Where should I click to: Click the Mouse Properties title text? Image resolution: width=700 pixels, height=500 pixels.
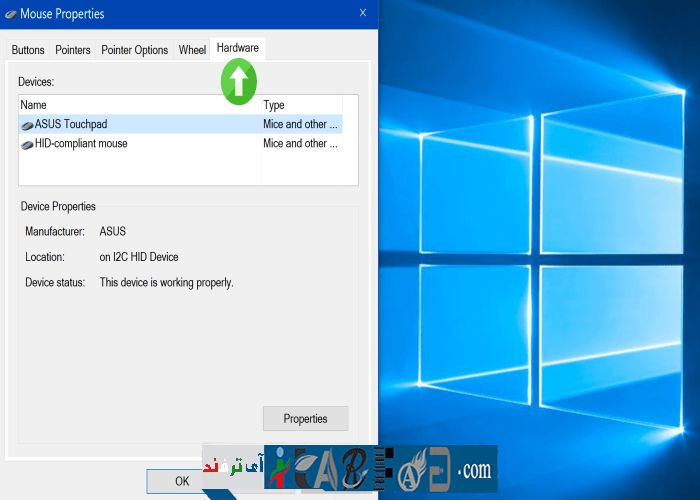pos(62,14)
